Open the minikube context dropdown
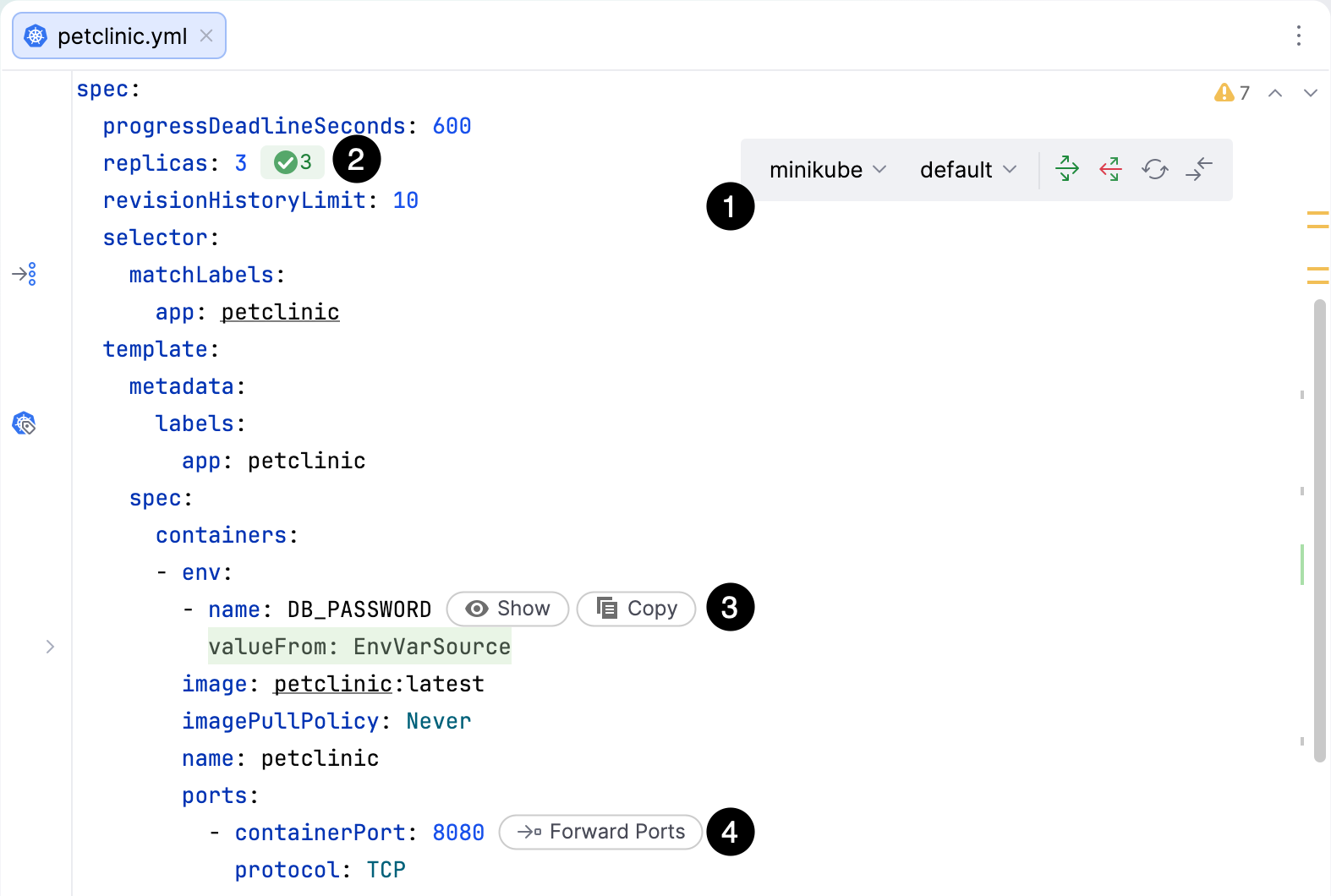This screenshot has height=896, width=1331. tap(827, 170)
